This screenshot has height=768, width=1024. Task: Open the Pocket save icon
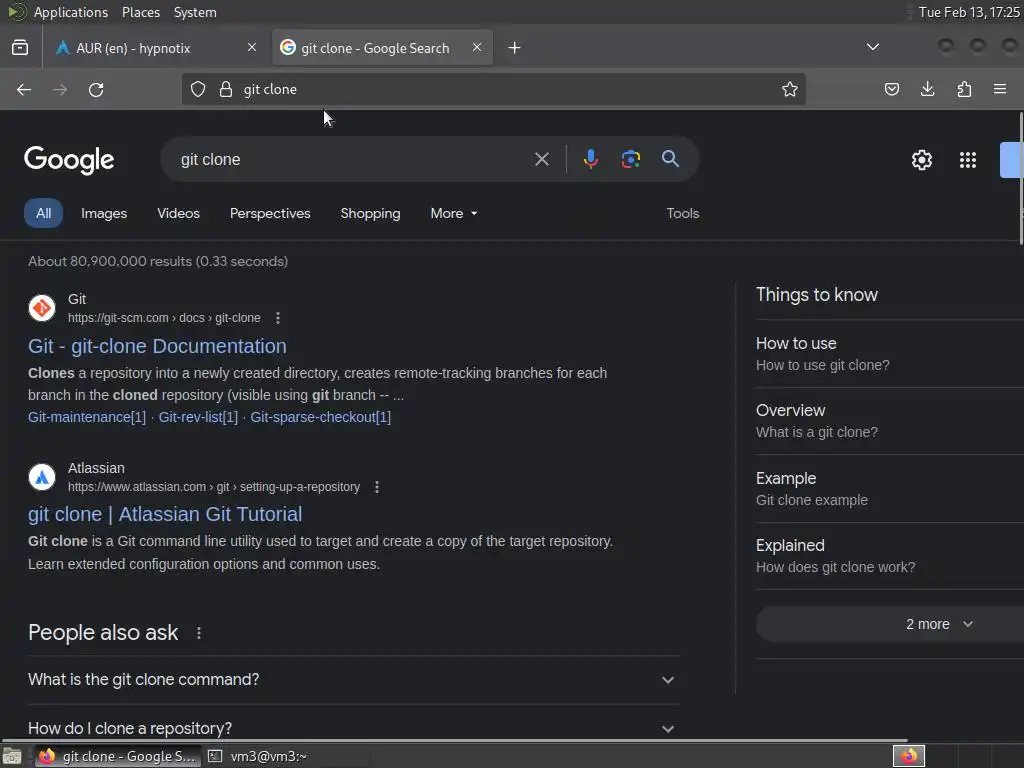tap(891, 89)
